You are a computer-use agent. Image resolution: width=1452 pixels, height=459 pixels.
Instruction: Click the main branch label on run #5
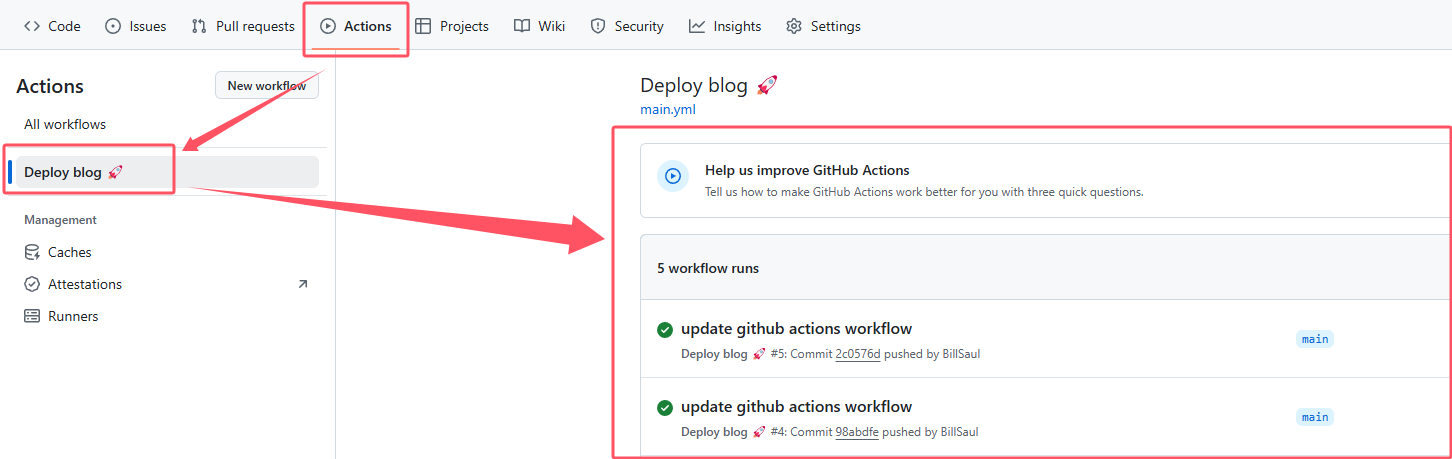1315,339
